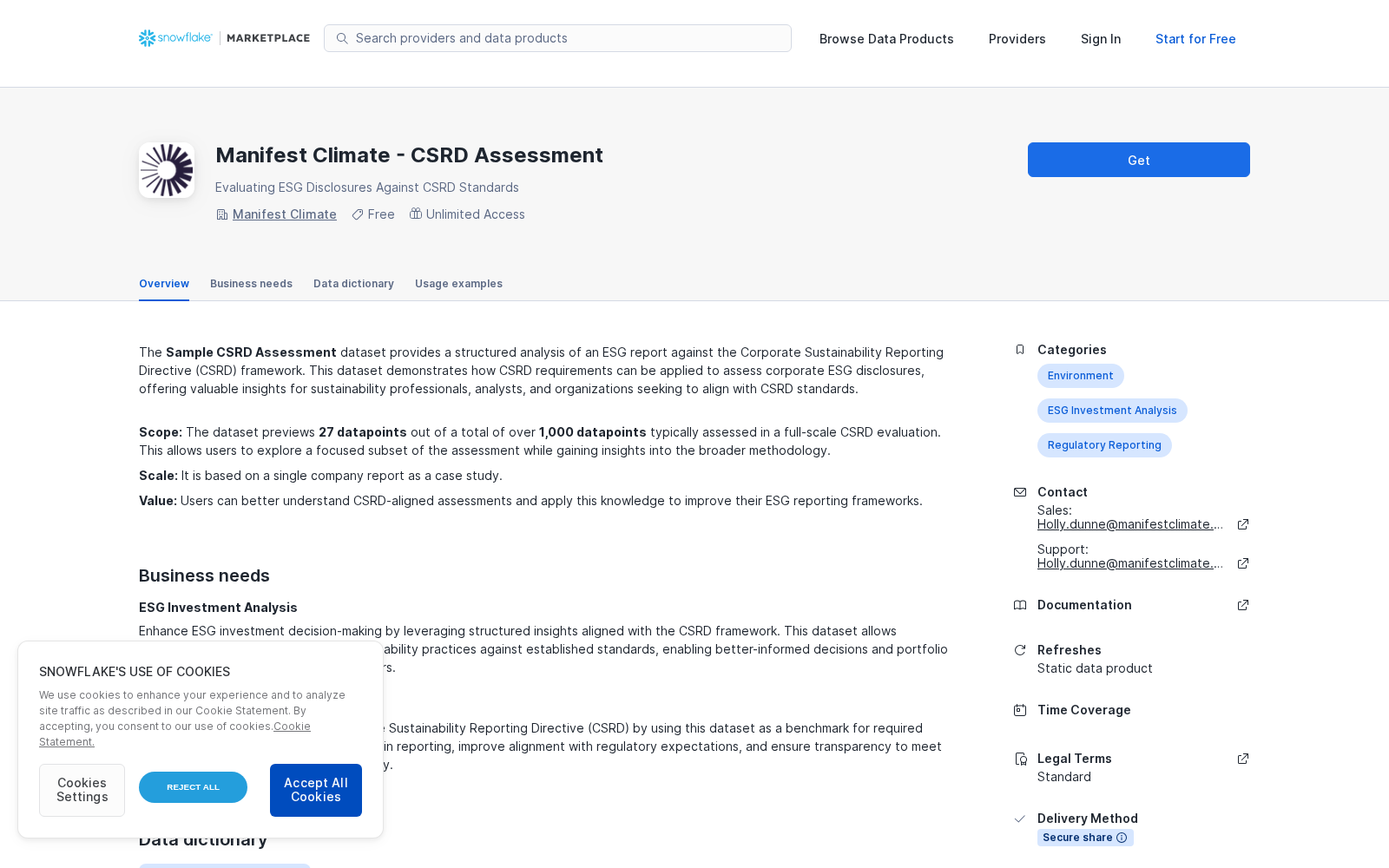Click the Snowflake logo
The width and height of the screenshot is (1389, 868).
tap(175, 38)
